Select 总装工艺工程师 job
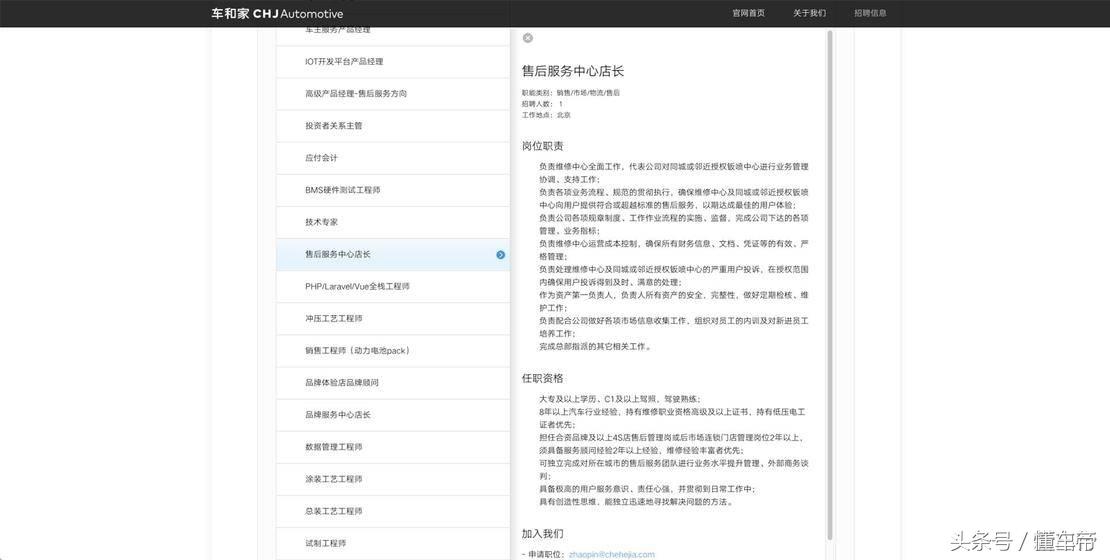The width and height of the screenshot is (1110, 560). (393, 511)
